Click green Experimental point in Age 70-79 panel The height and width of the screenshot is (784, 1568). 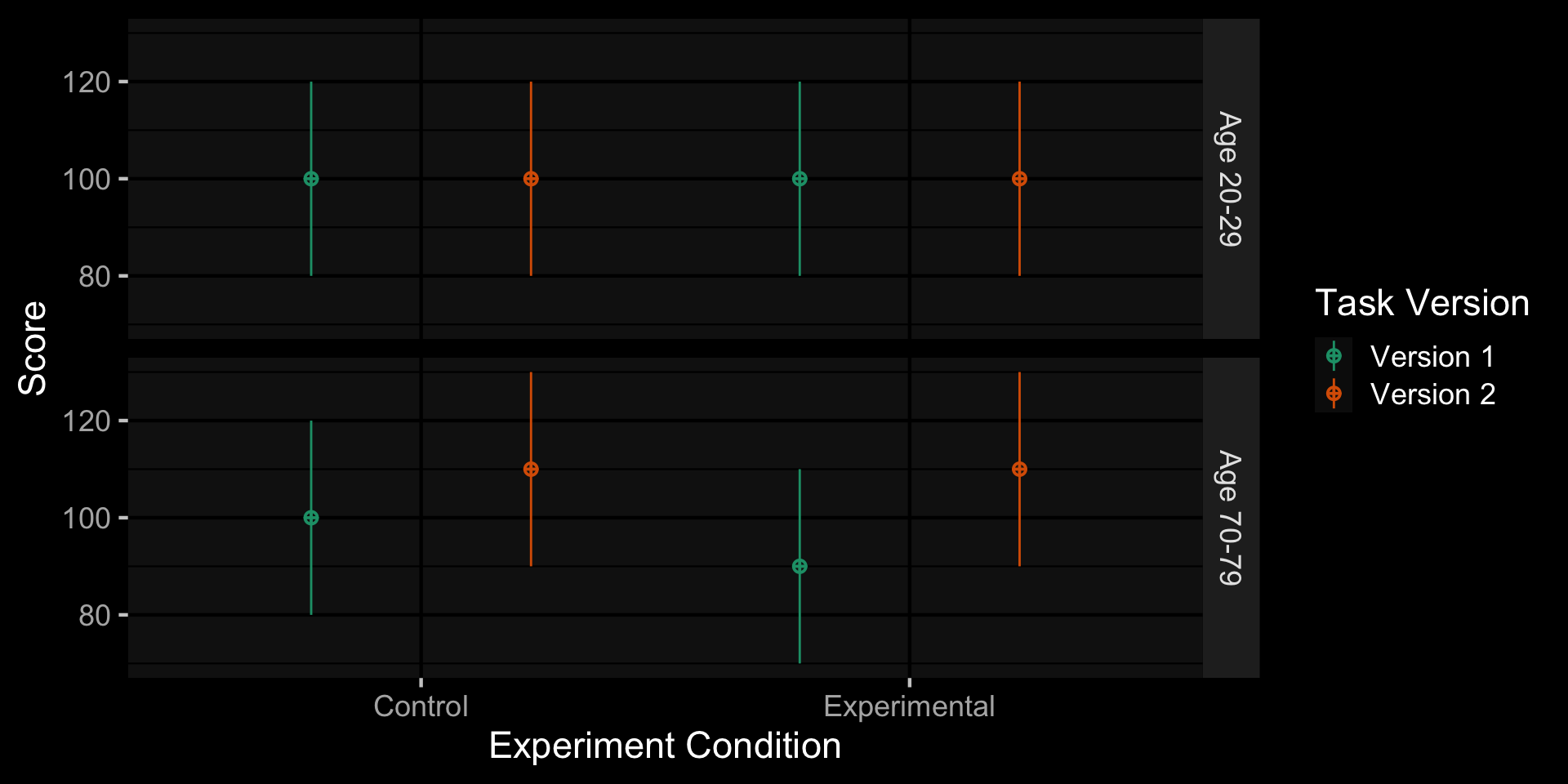(x=800, y=566)
